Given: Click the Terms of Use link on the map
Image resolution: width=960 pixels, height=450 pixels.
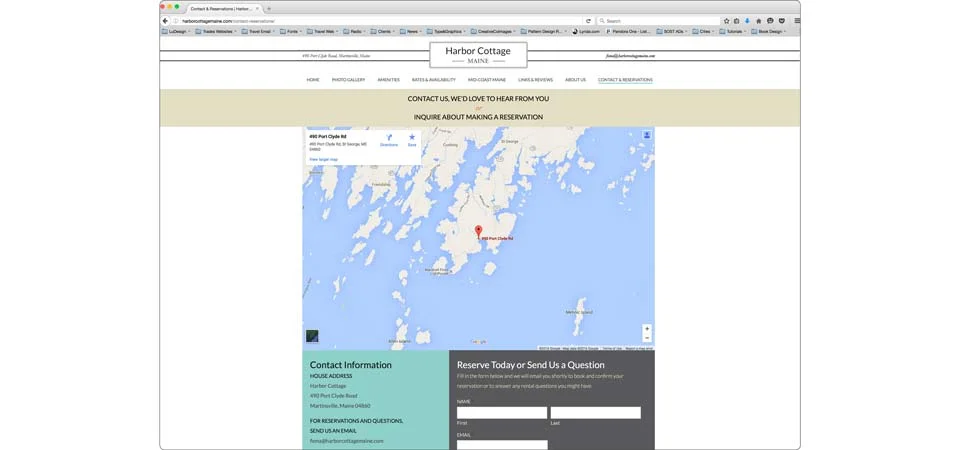Looking at the screenshot, I should click(612, 348).
